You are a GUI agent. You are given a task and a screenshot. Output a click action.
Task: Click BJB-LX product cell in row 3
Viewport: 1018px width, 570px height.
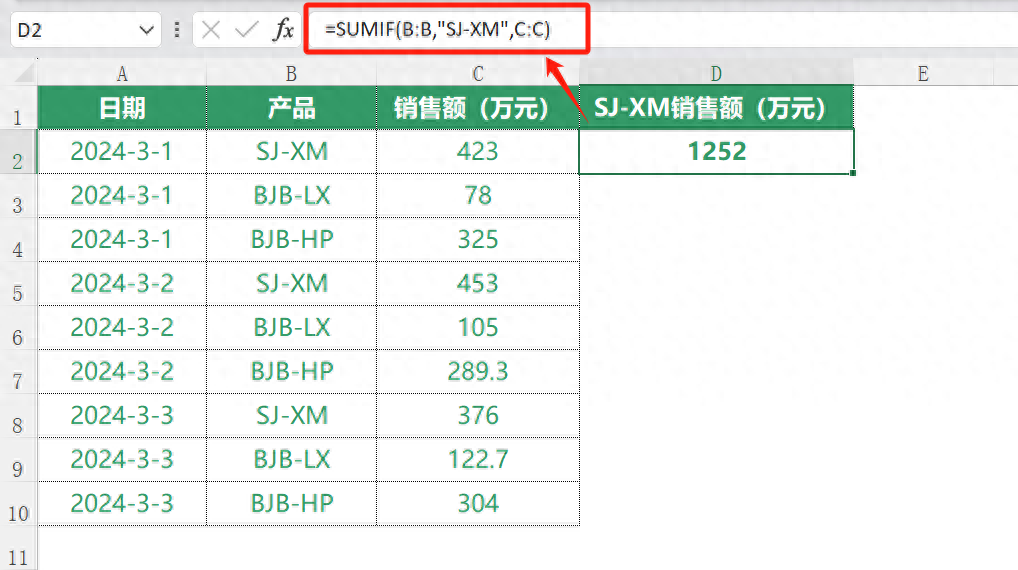[292, 196]
